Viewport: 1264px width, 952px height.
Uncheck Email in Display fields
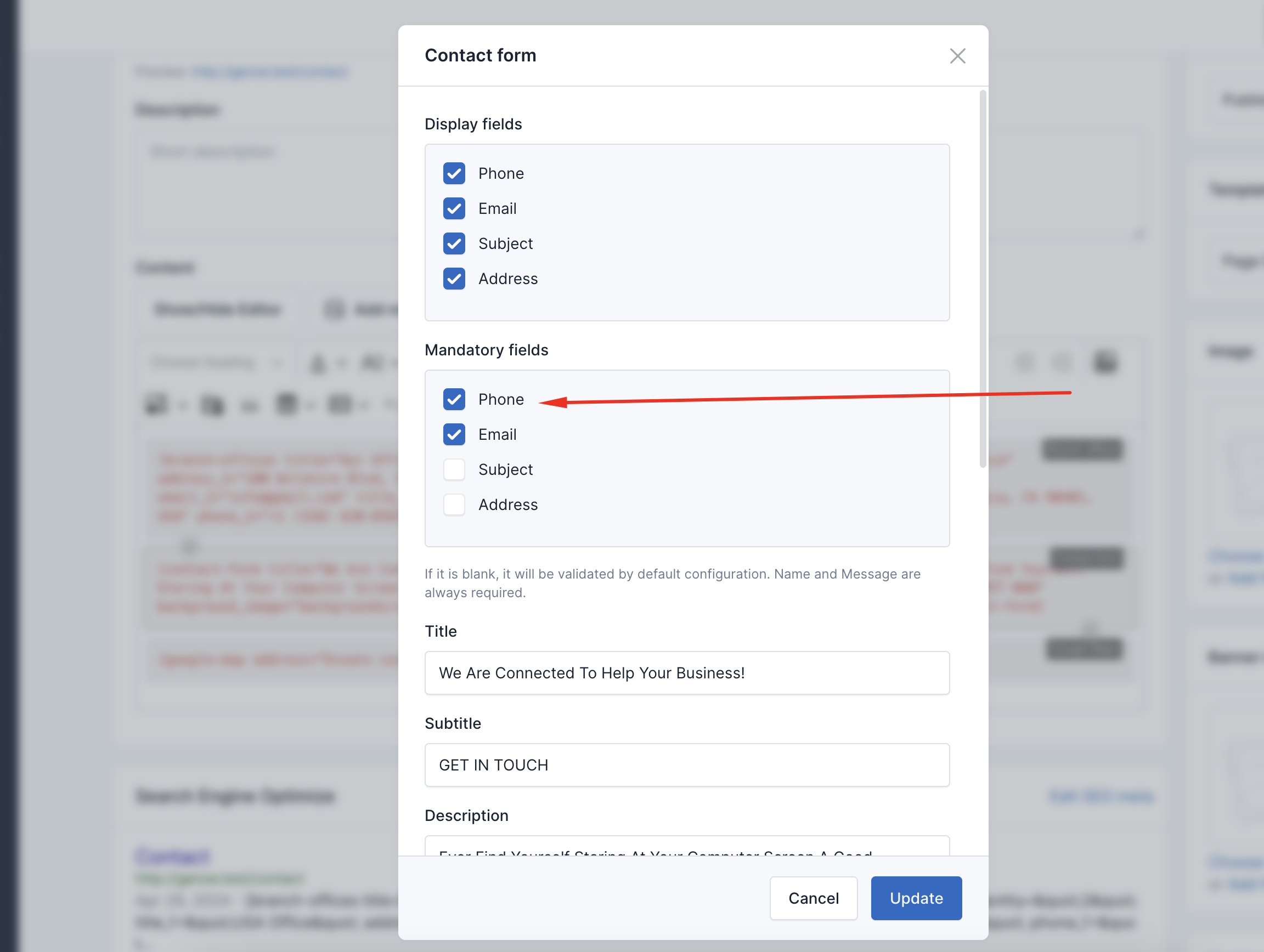coord(454,208)
